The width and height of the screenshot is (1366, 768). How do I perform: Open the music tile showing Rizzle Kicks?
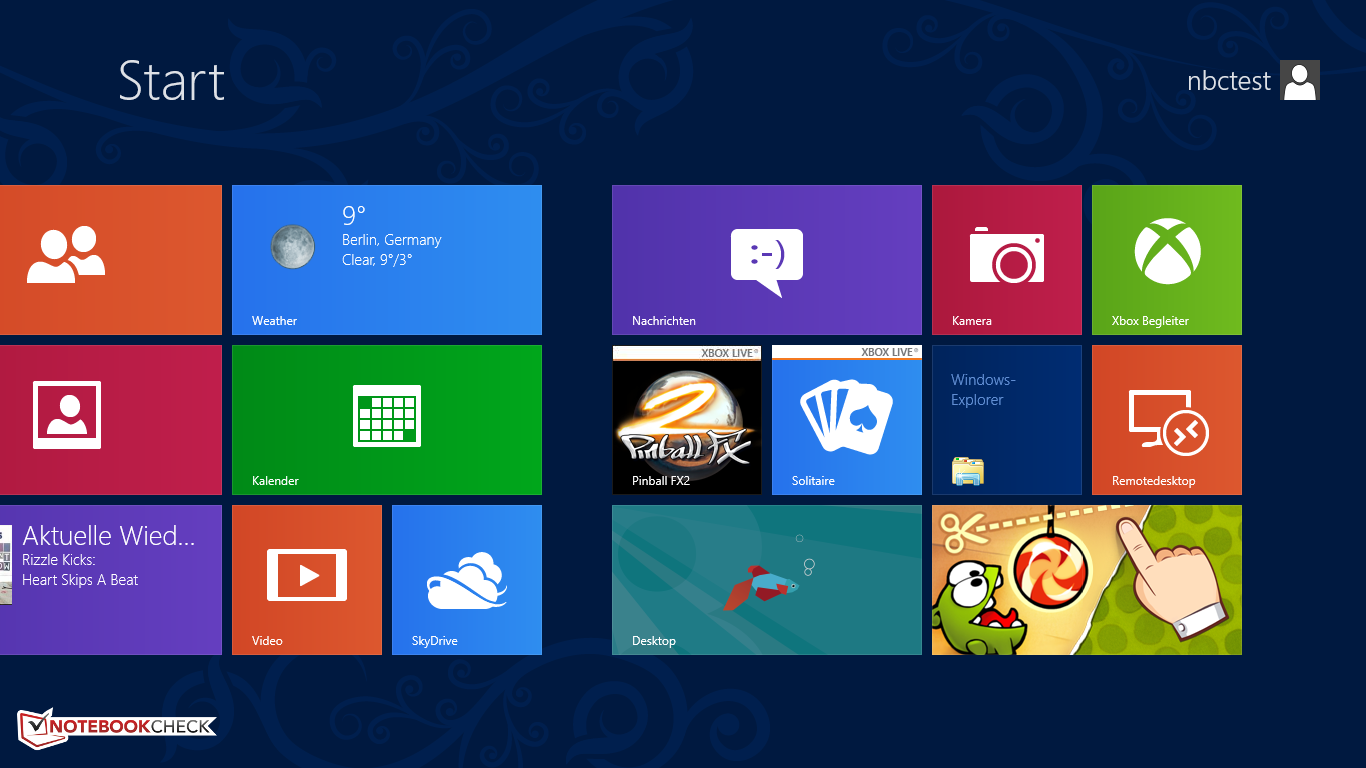110,579
